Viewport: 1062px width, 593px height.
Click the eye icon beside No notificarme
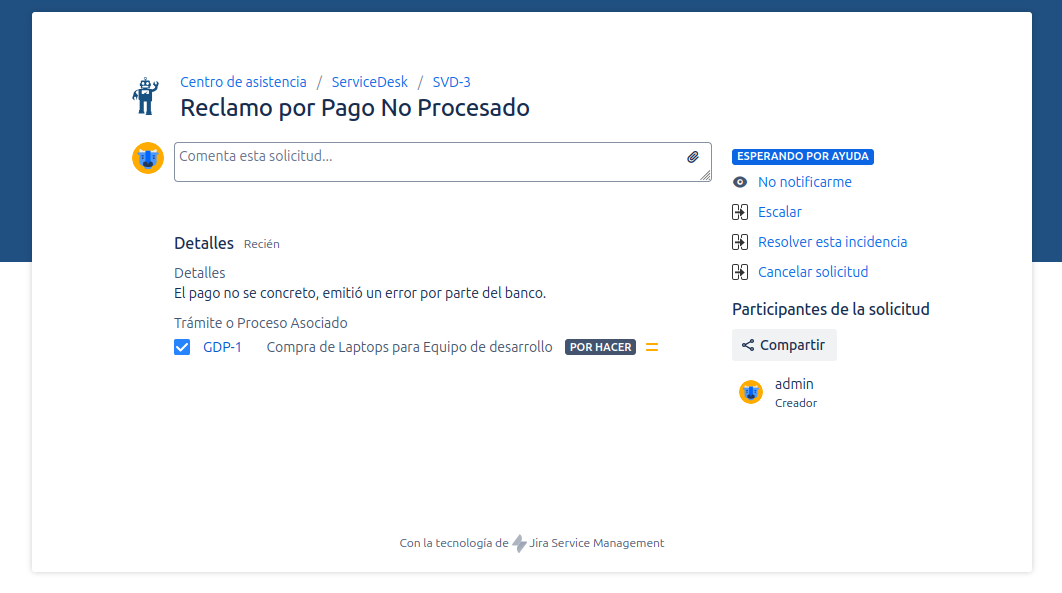pyautogui.click(x=739, y=182)
